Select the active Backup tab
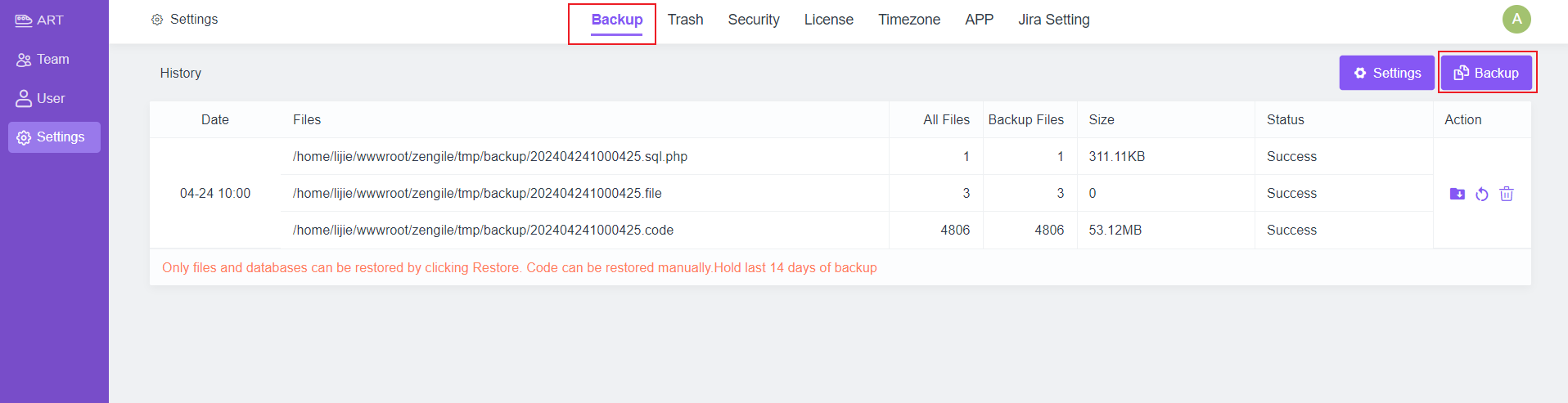The width and height of the screenshot is (1568, 403). click(x=617, y=20)
